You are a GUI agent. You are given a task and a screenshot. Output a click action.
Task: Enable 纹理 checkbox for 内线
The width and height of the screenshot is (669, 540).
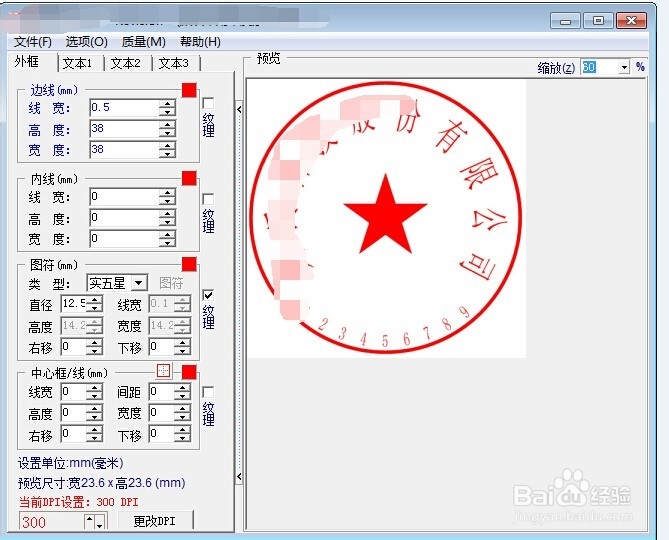click(208, 199)
